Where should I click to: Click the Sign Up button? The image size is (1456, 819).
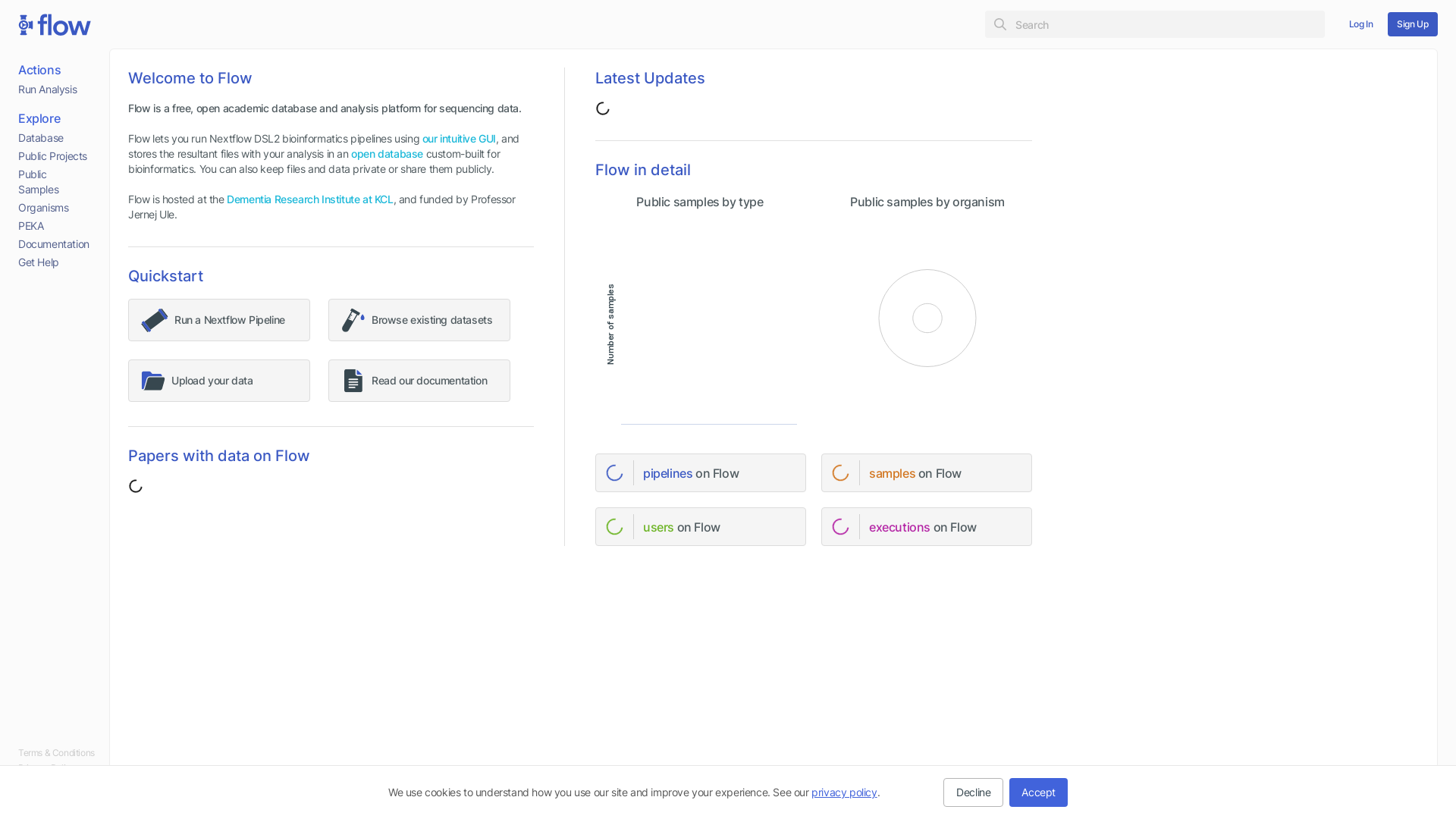tap(1413, 24)
